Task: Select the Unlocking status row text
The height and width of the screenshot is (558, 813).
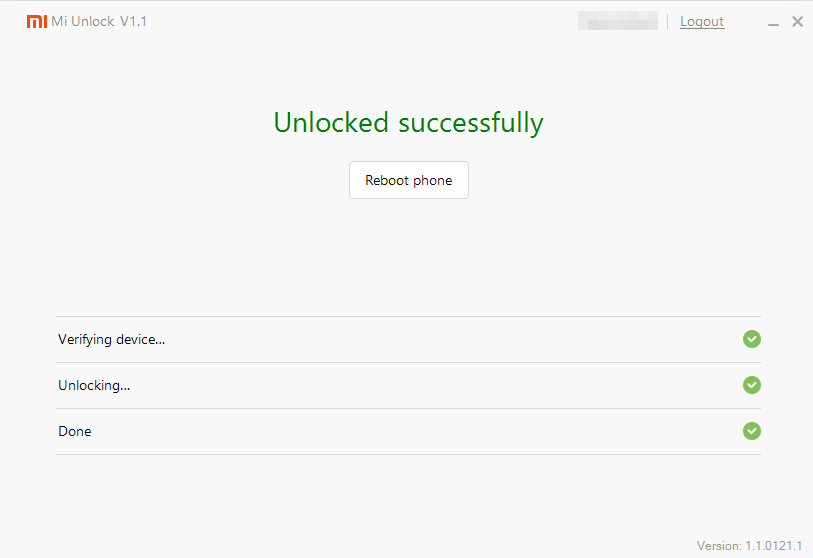Action: (x=94, y=386)
